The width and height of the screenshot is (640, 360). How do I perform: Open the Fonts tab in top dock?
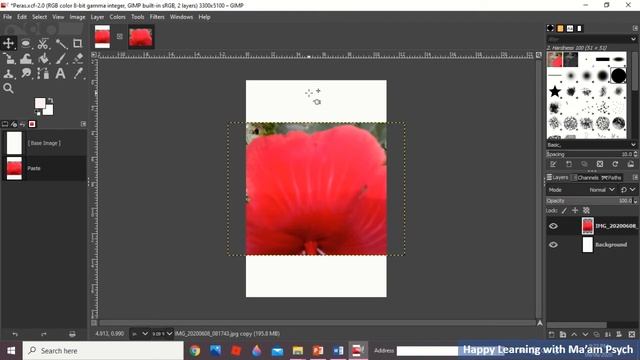pos(570,28)
